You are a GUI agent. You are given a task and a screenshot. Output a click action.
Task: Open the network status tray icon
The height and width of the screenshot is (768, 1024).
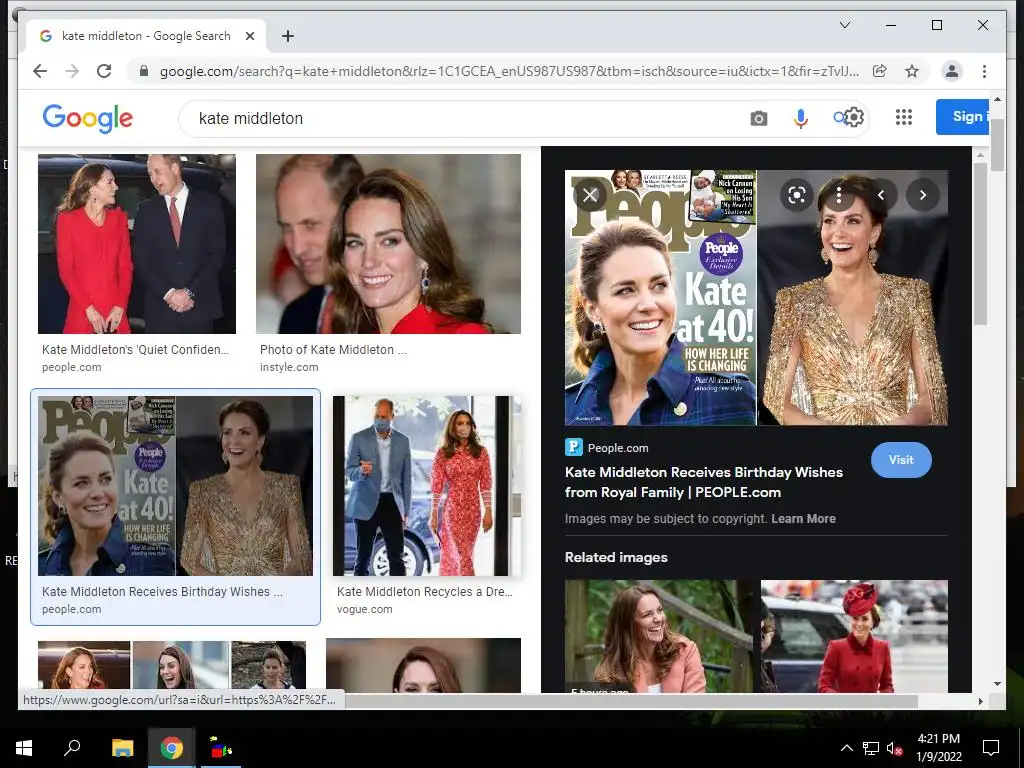click(x=871, y=748)
